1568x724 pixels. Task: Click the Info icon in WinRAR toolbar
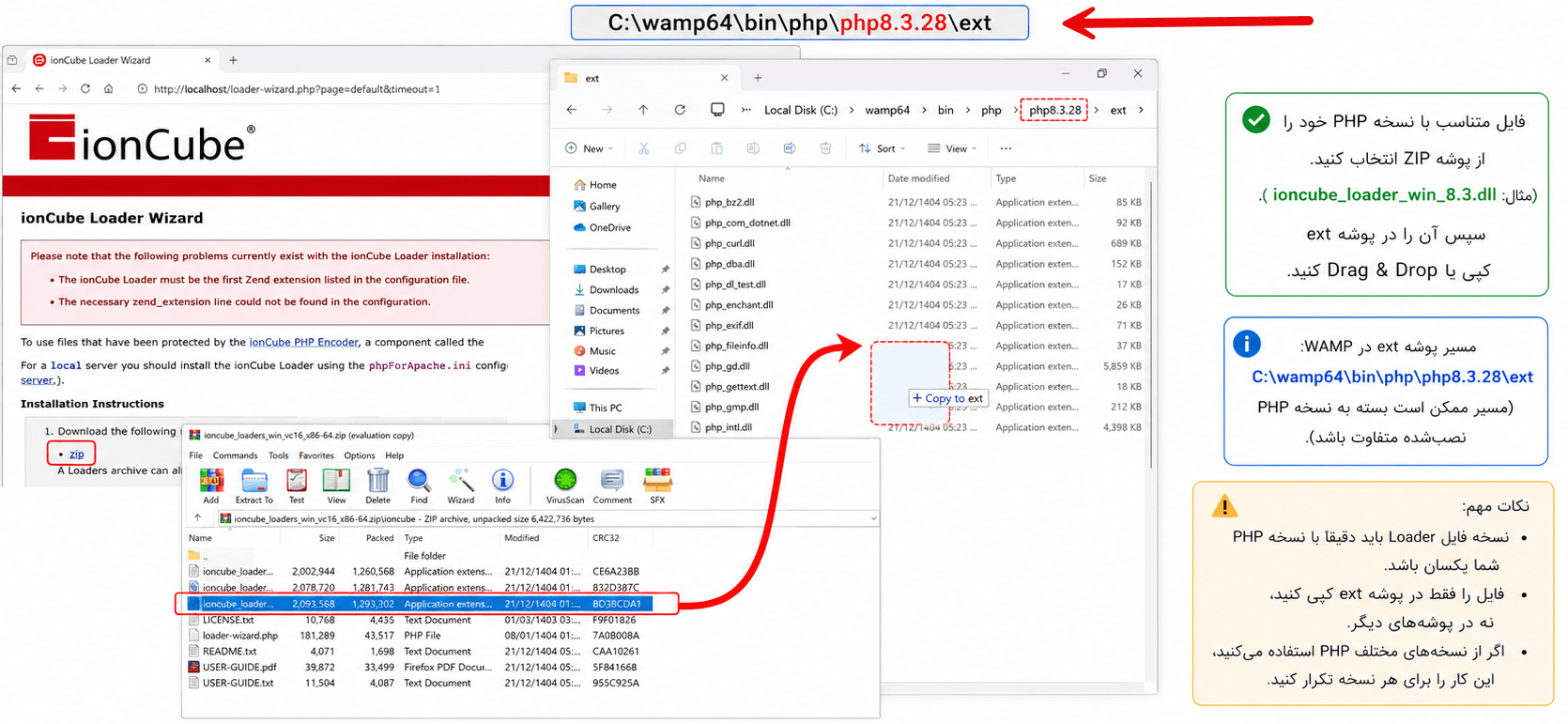503,485
